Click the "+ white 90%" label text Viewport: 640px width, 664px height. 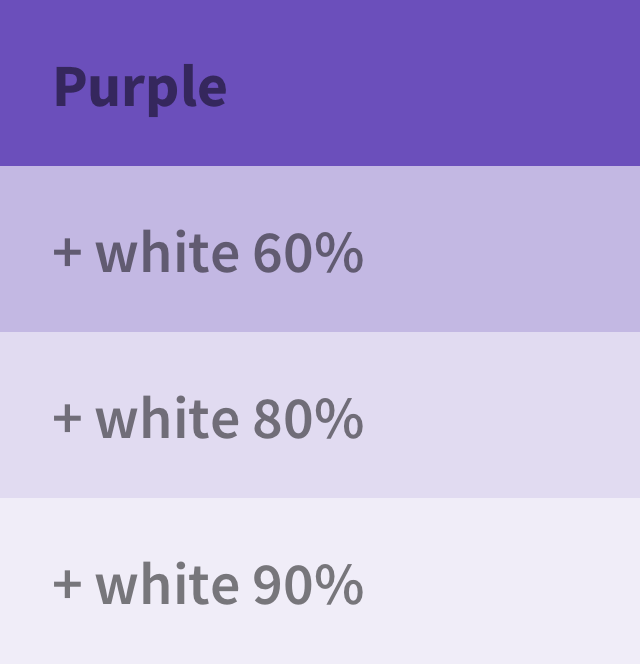(207, 584)
